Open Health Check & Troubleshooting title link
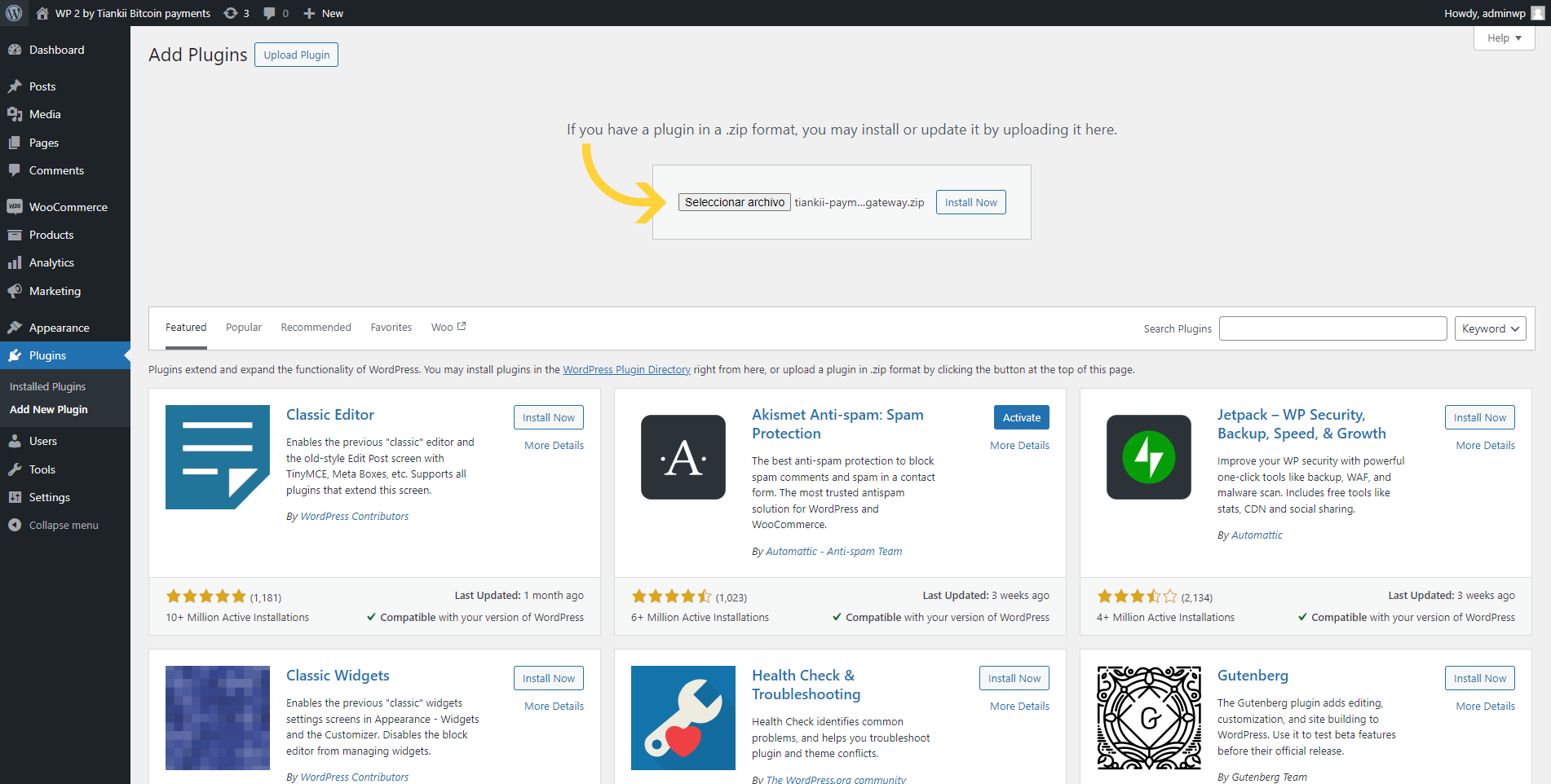The width and height of the screenshot is (1551, 784). [x=806, y=685]
